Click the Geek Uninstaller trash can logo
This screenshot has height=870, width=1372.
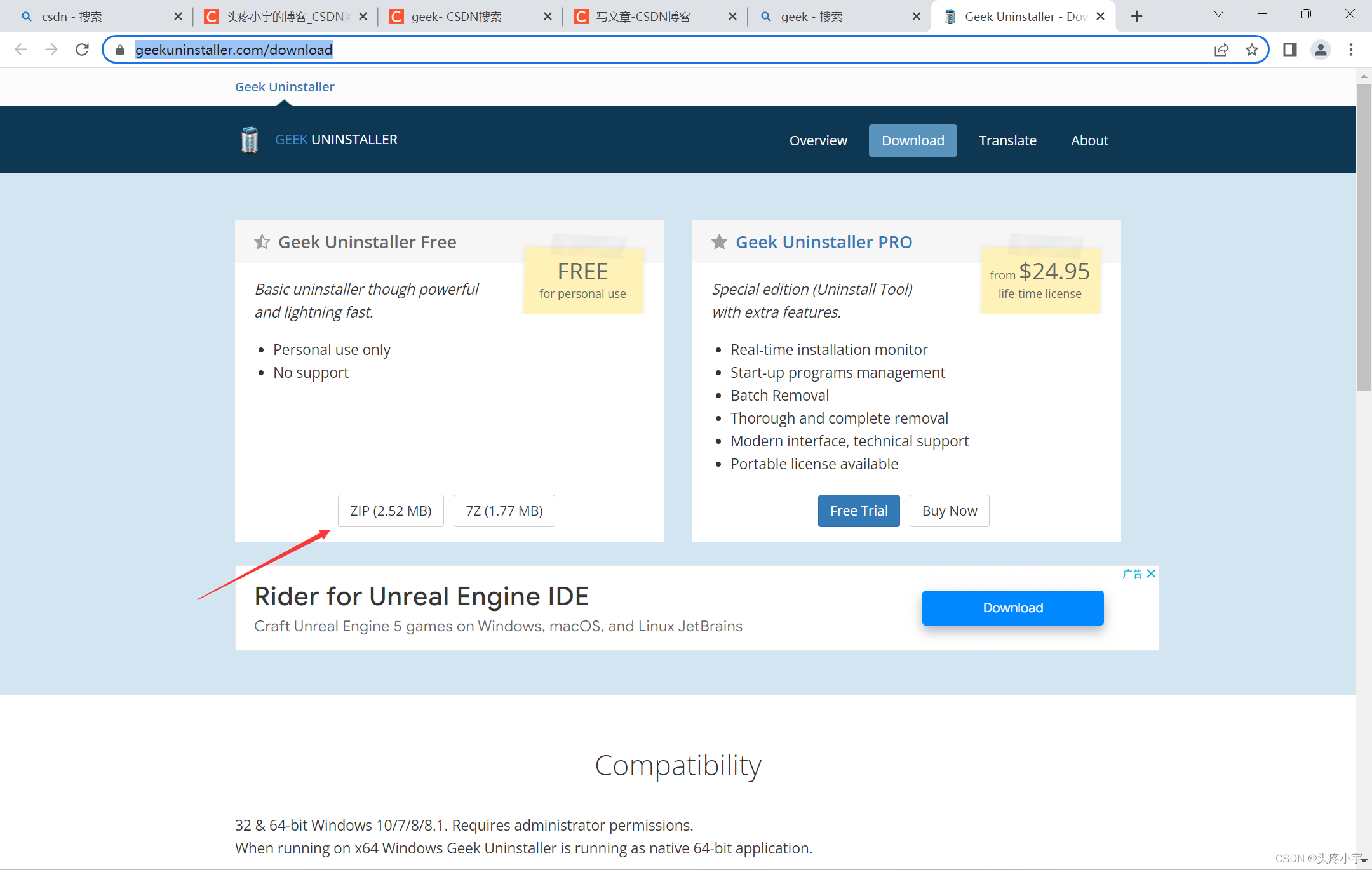point(250,140)
